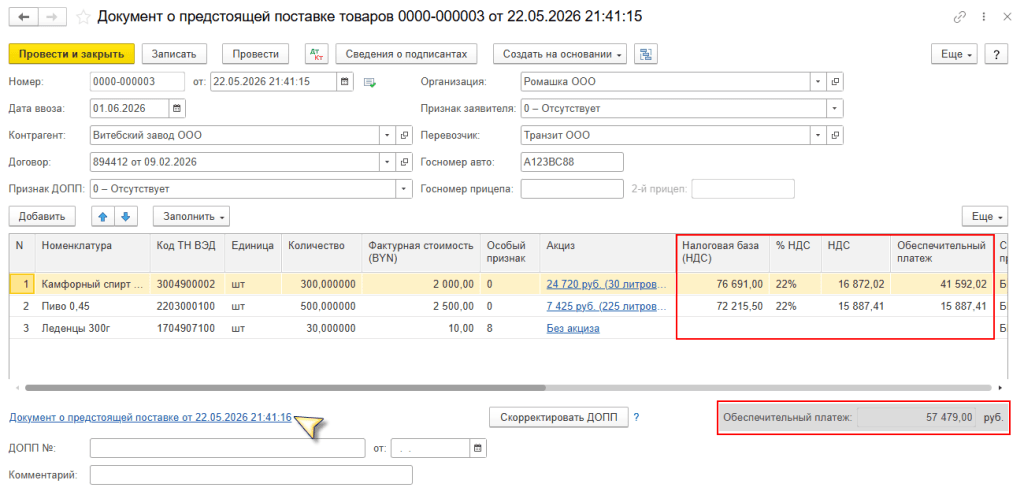
Task: Expand the Организация dropdown
Action: click(x=819, y=82)
